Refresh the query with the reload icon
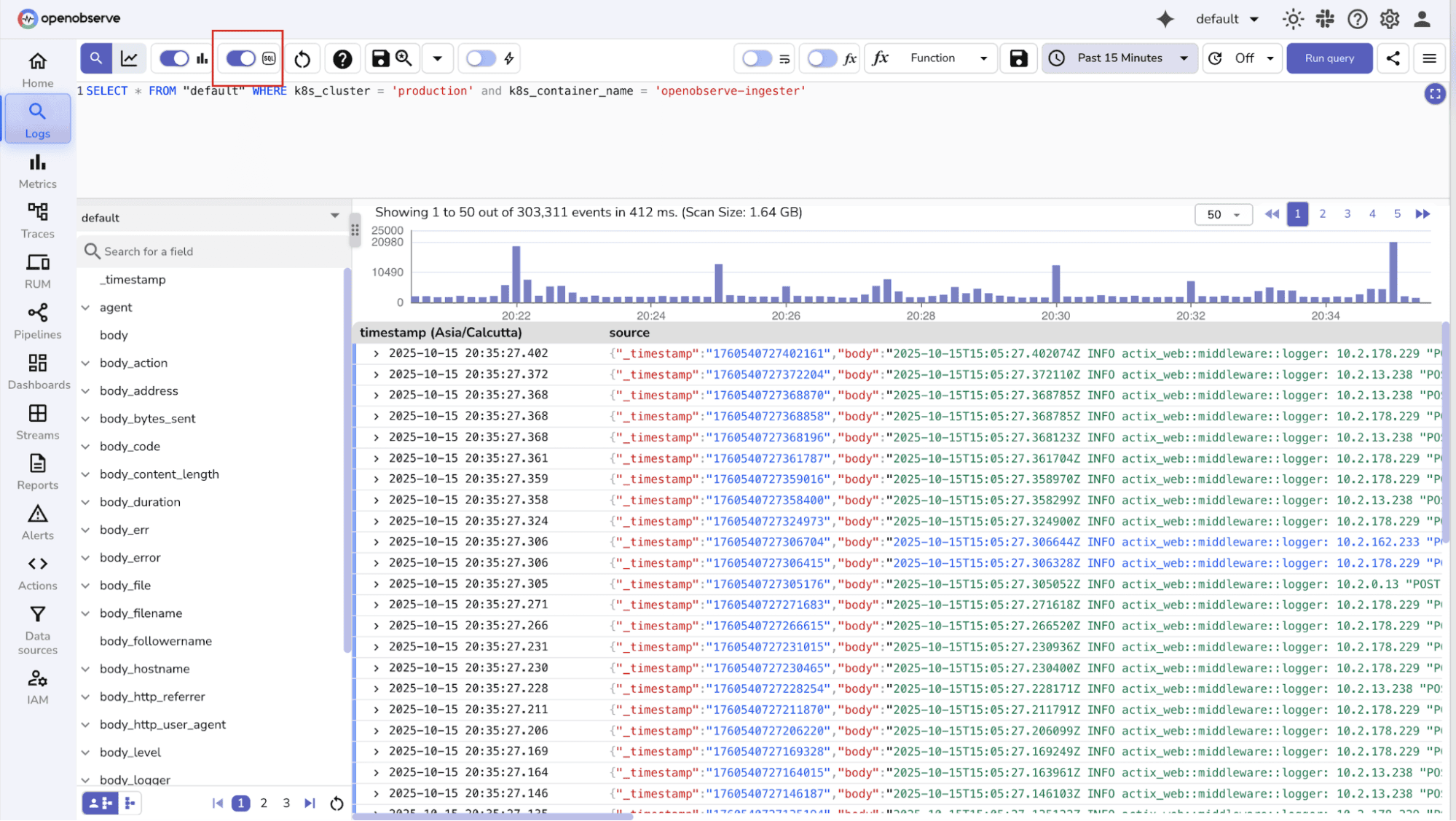Viewport: 1456px width, 821px height. tap(302, 58)
